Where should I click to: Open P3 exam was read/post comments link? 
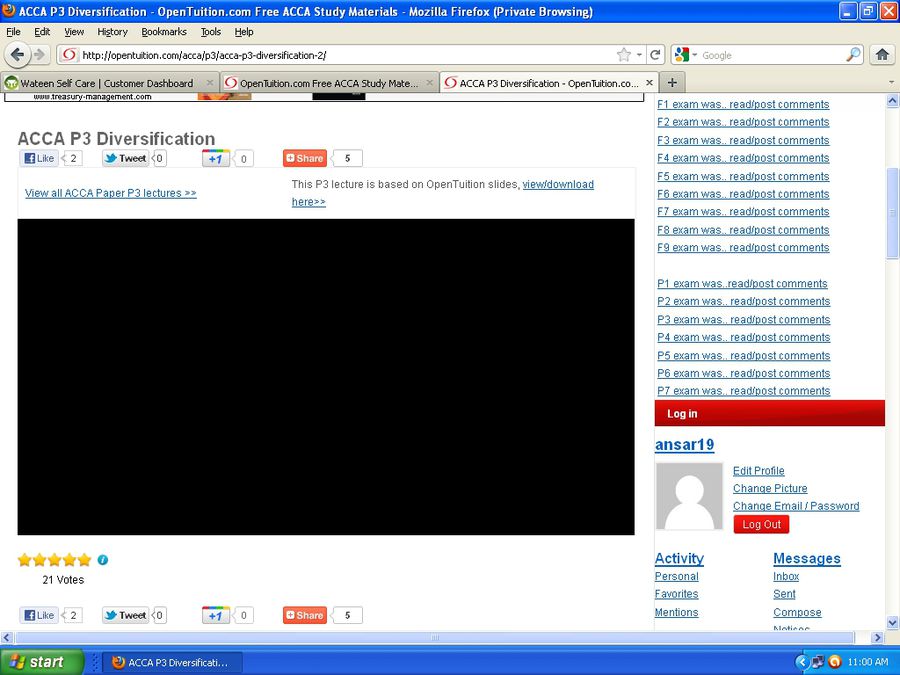(x=744, y=320)
